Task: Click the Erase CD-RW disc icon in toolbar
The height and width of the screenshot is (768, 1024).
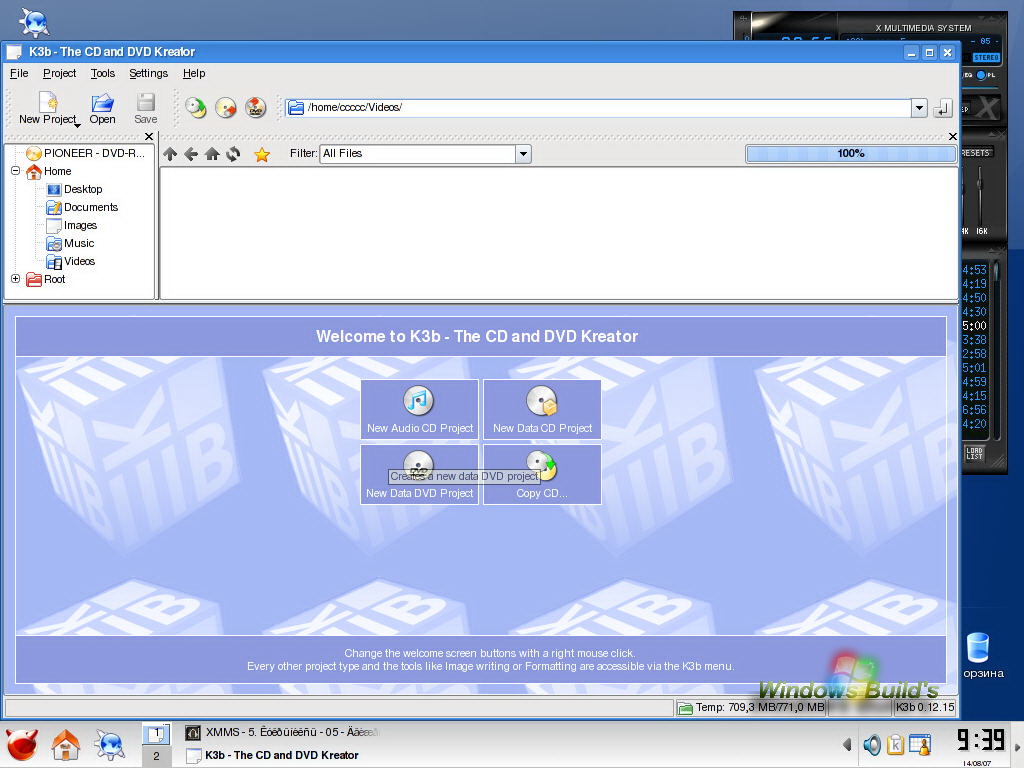Action: (226, 107)
